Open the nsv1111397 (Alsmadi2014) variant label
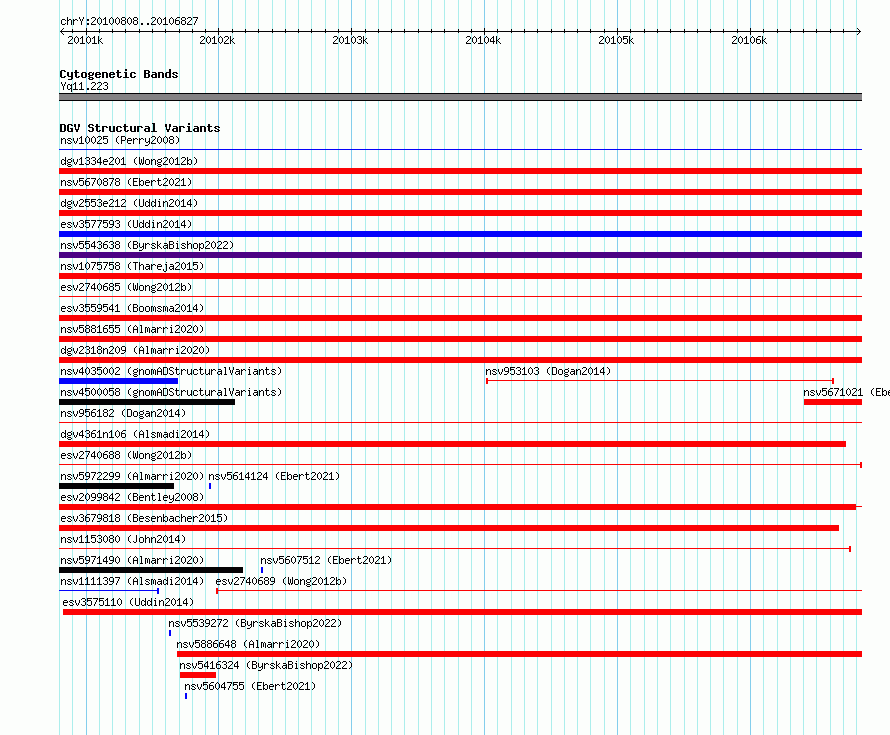This screenshot has height=735, width=890. pyautogui.click(x=132, y=581)
